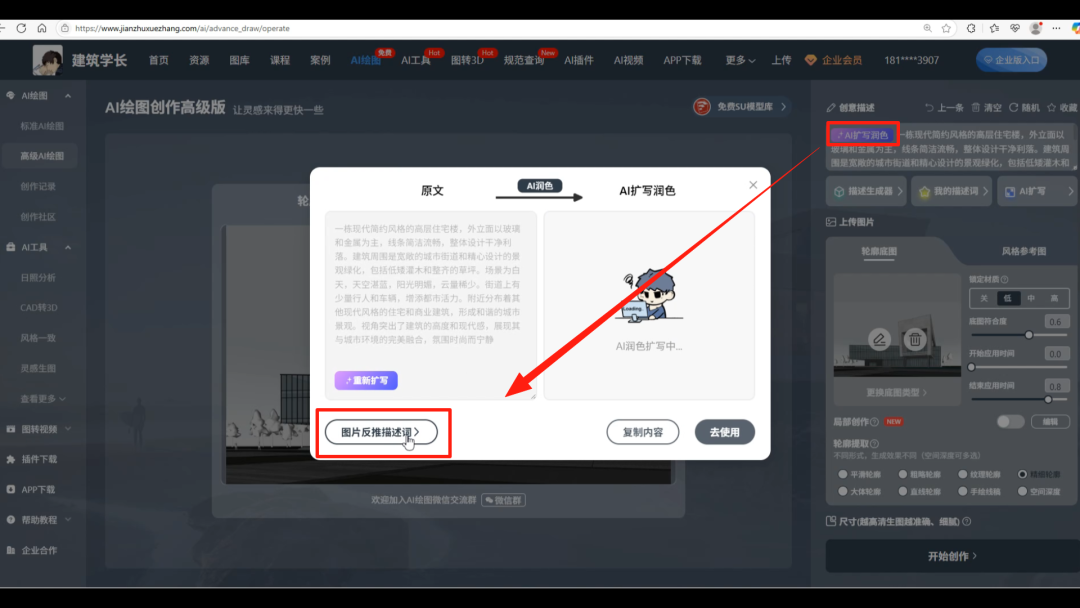
Task: Click delete trash icon on base image
Action: point(915,339)
